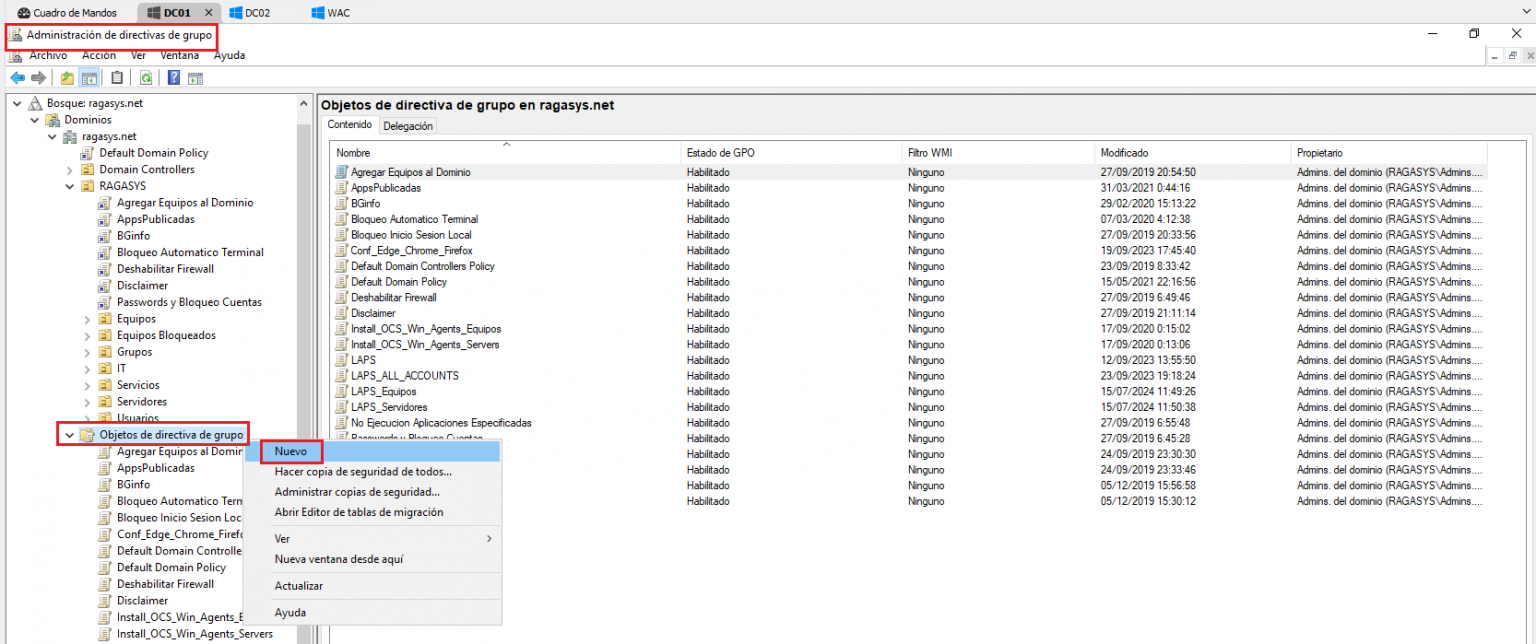
Task: Sort by the Estado de GPO column
Action: (x=791, y=153)
